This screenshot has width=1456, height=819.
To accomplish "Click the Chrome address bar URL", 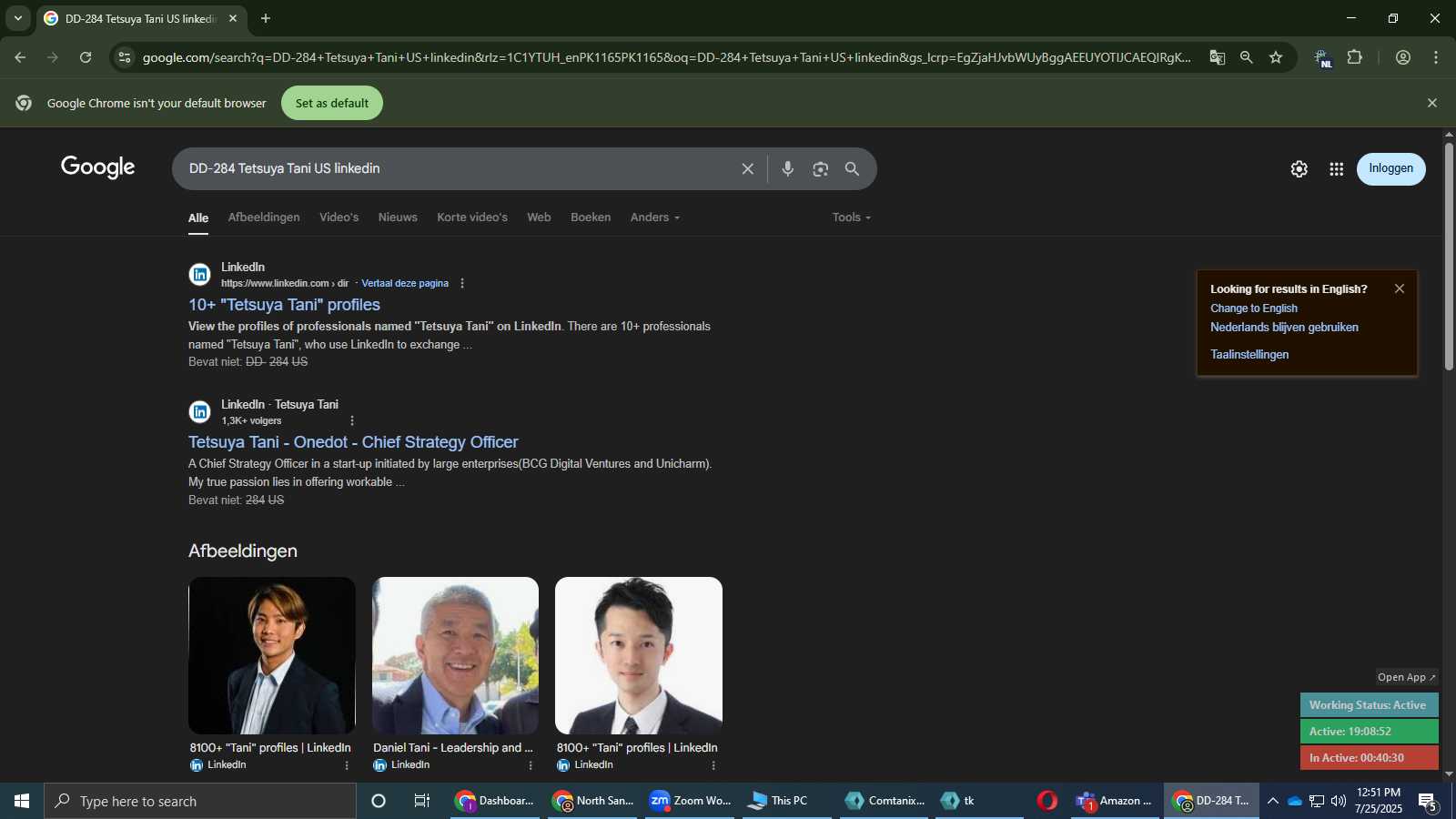I will [666, 57].
